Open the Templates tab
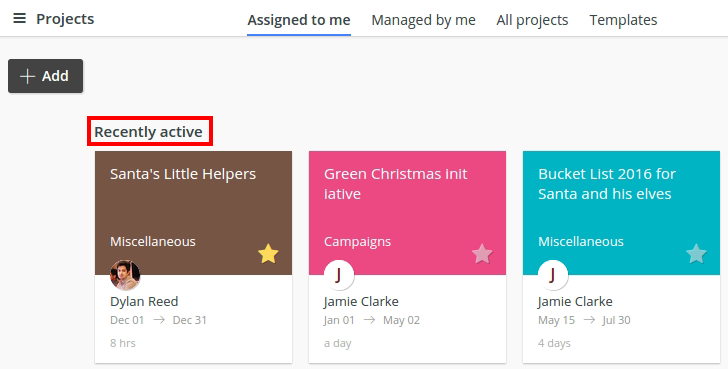Viewport: 728px width, 369px height. tap(623, 20)
